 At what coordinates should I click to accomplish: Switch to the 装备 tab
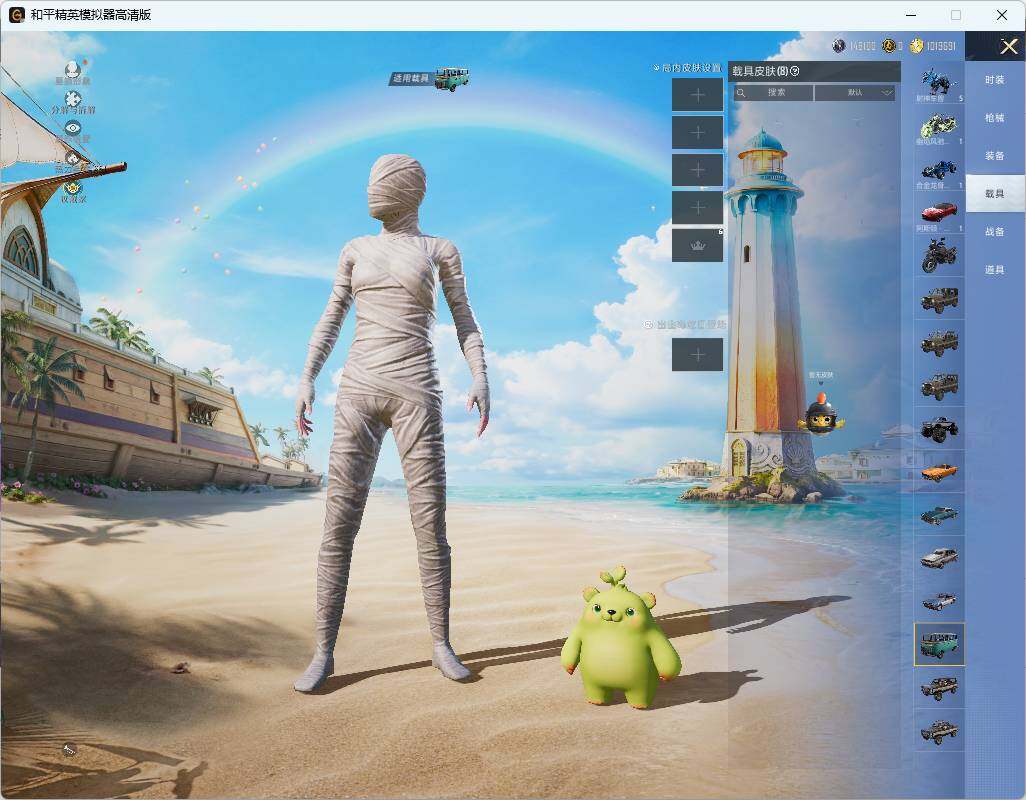coord(995,156)
